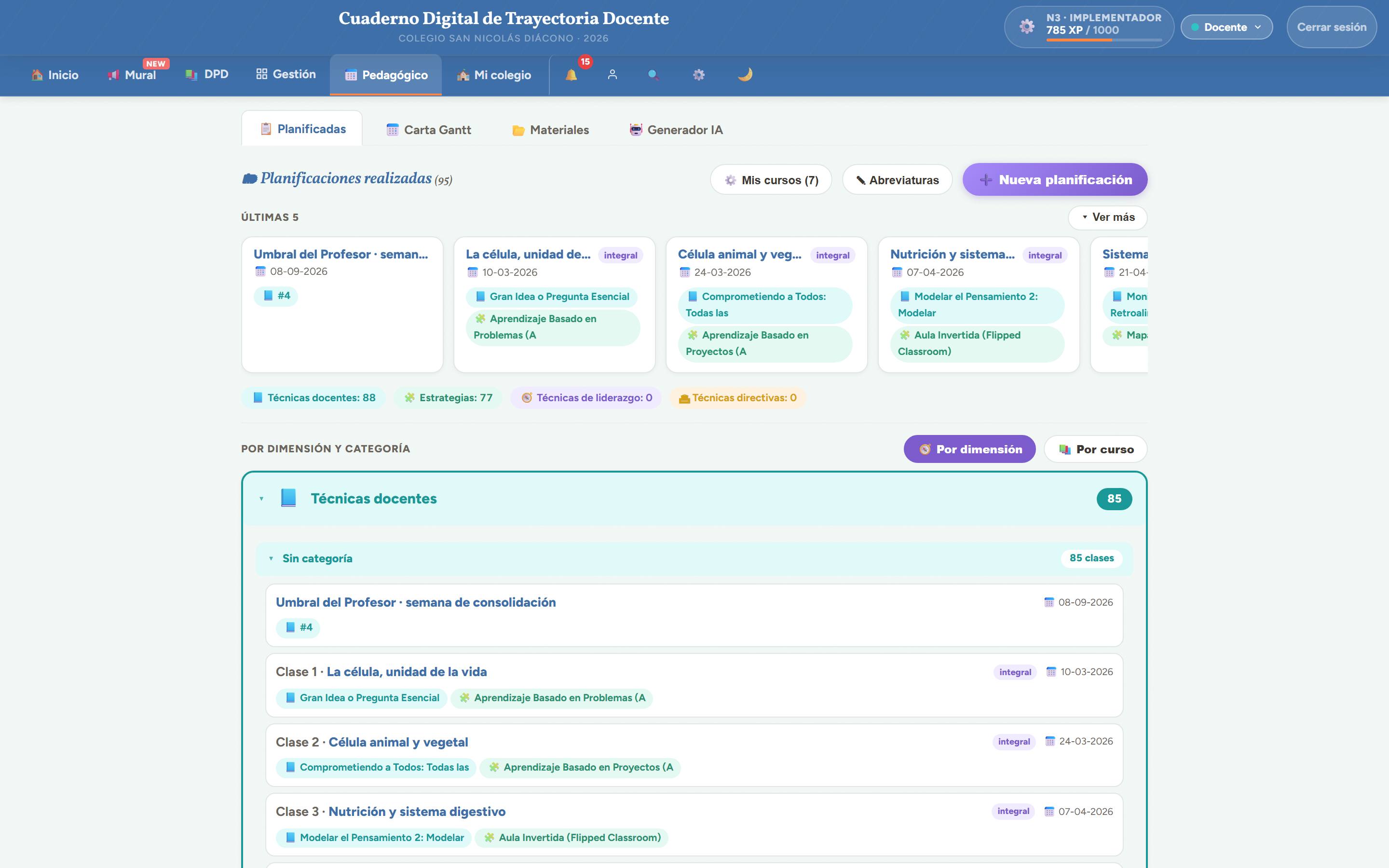Click compass icon in Por dimensión button
The image size is (1389, 868).
[x=925, y=449]
